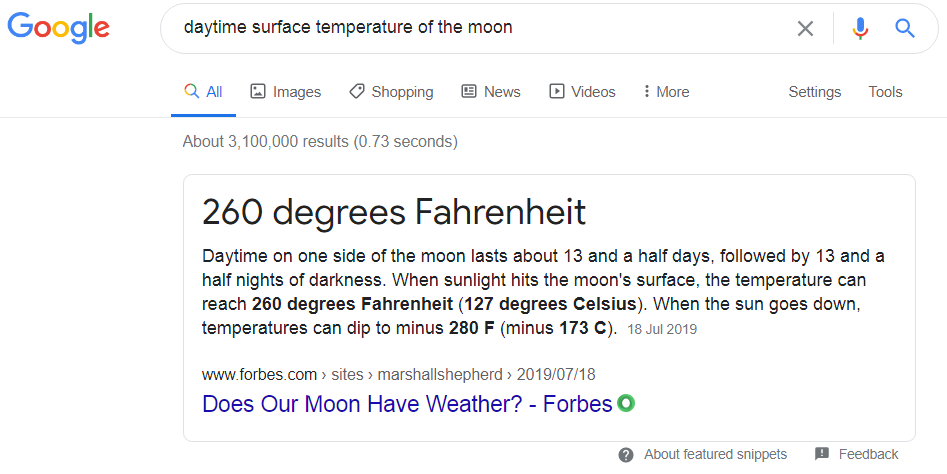The height and width of the screenshot is (474, 947).
Task: Switch to the News tab
Action: pyautogui.click(x=501, y=92)
